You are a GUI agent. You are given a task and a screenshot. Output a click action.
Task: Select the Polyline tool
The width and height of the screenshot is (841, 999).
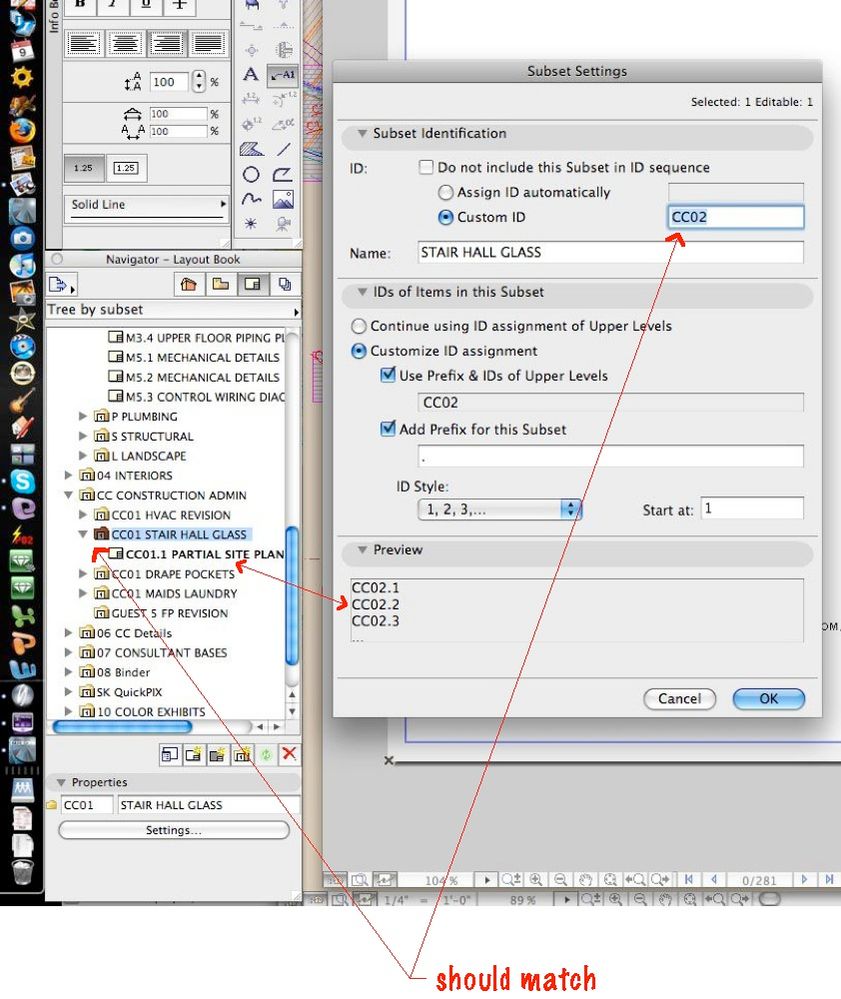click(x=282, y=174)
